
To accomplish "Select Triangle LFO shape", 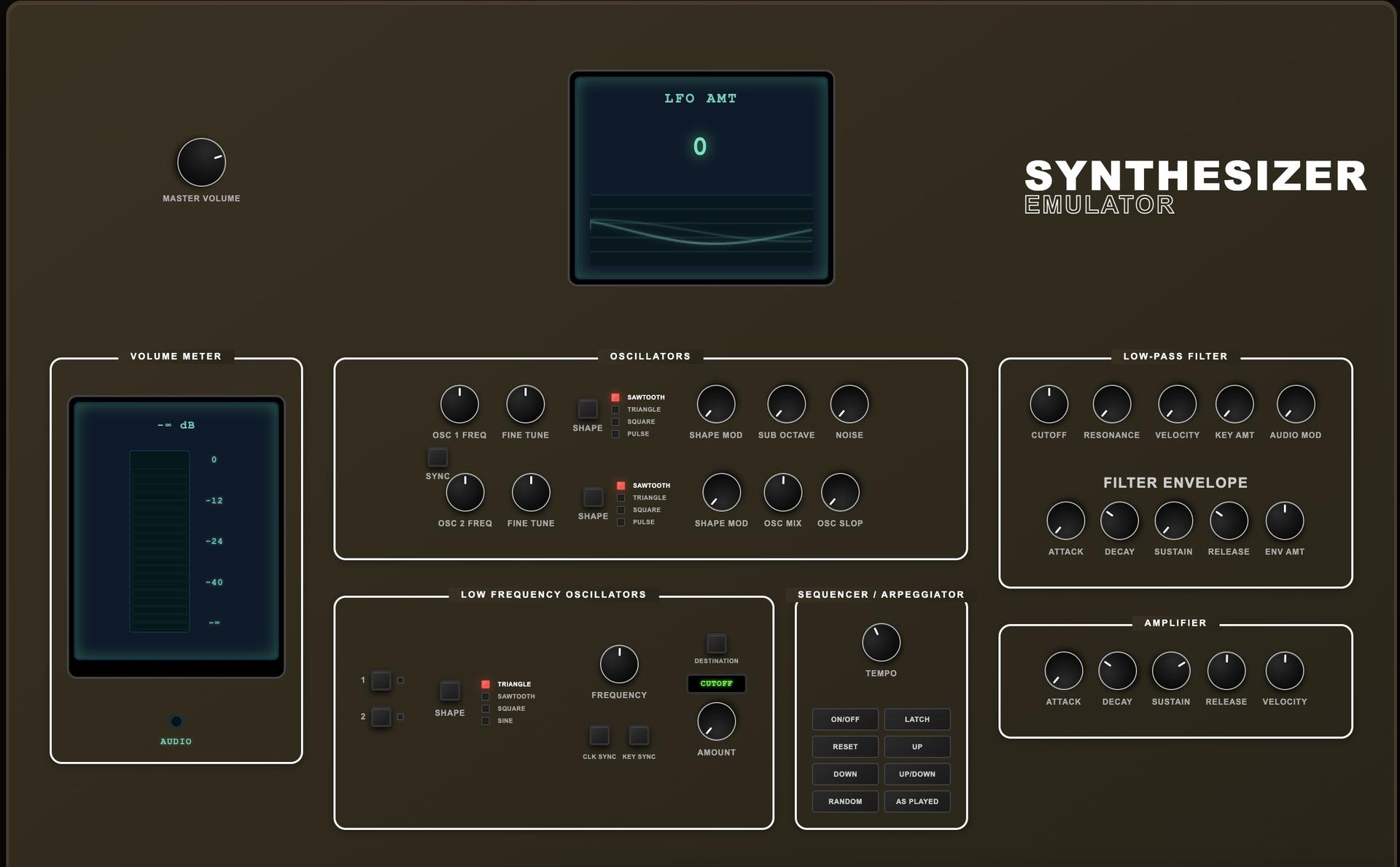I will [507, 684].
